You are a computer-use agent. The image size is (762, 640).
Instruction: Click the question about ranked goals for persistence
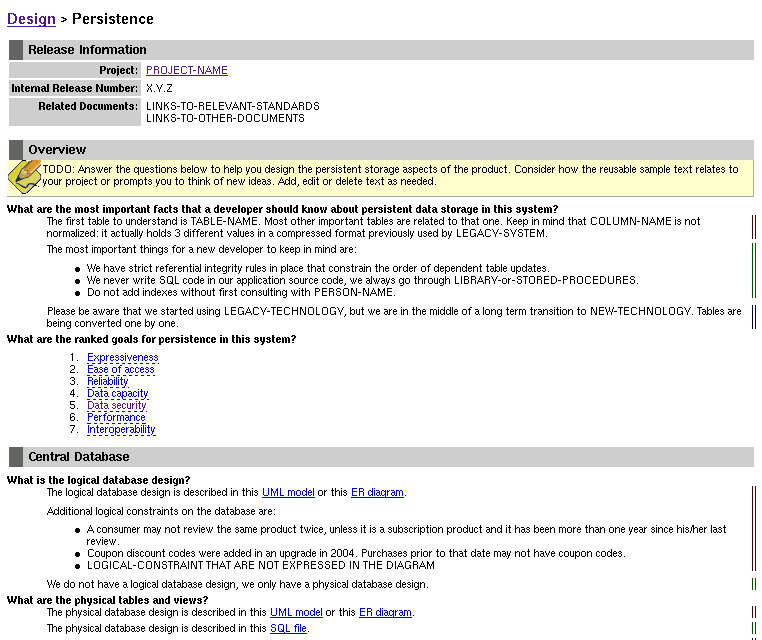click(x=151, y=340)
